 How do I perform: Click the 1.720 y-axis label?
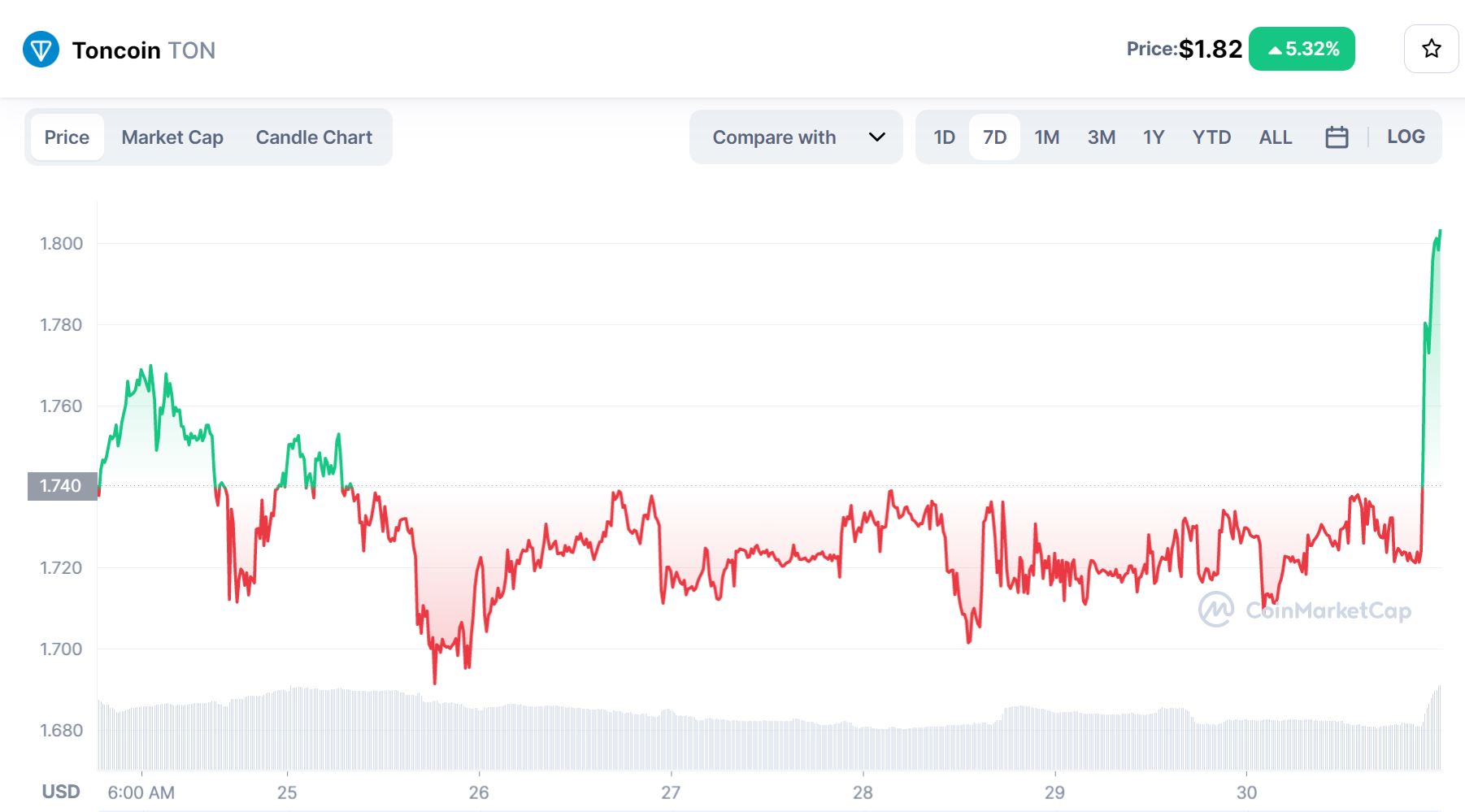(61, 567)
